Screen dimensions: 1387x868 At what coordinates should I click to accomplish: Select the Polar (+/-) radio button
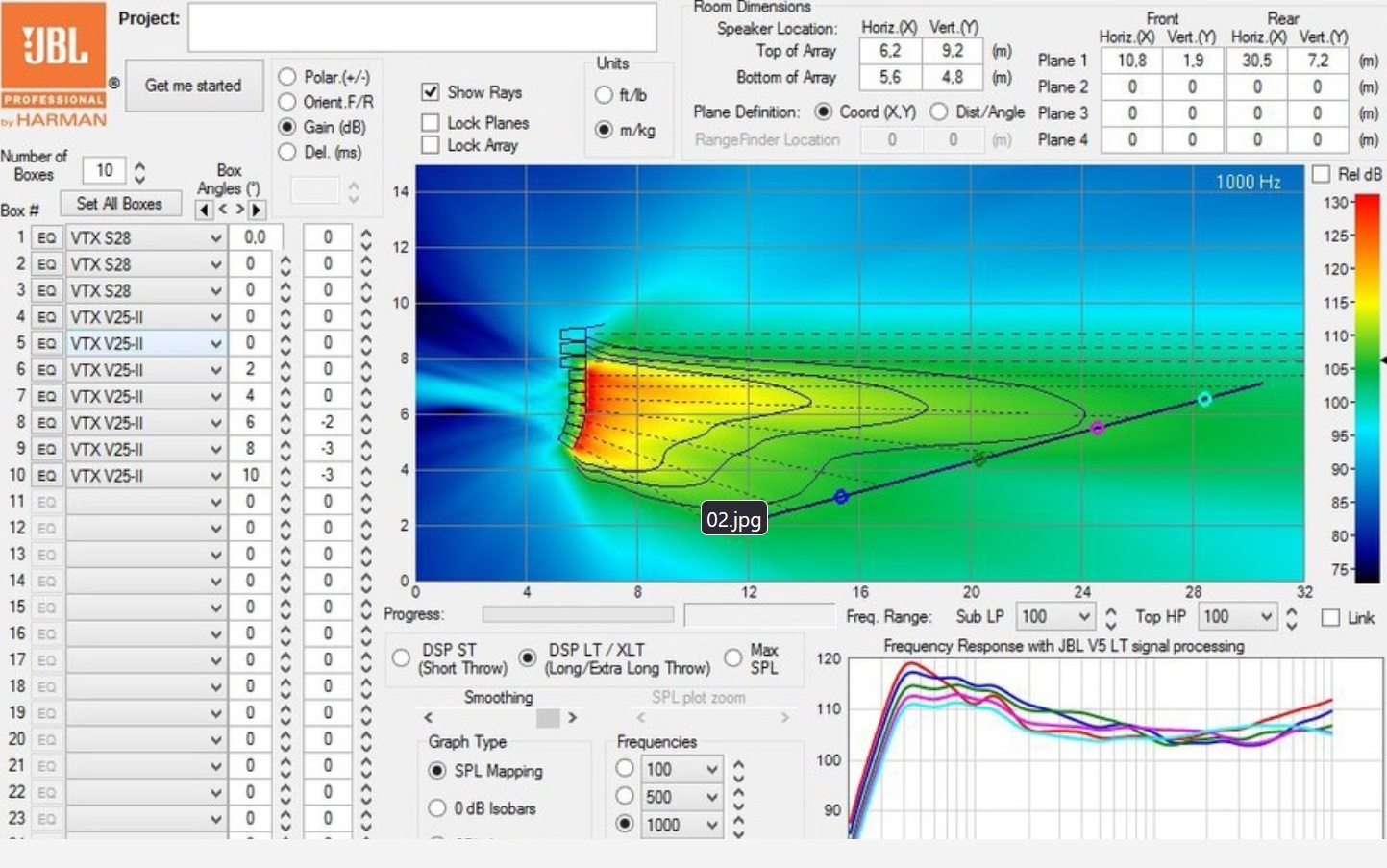point(286,77)
